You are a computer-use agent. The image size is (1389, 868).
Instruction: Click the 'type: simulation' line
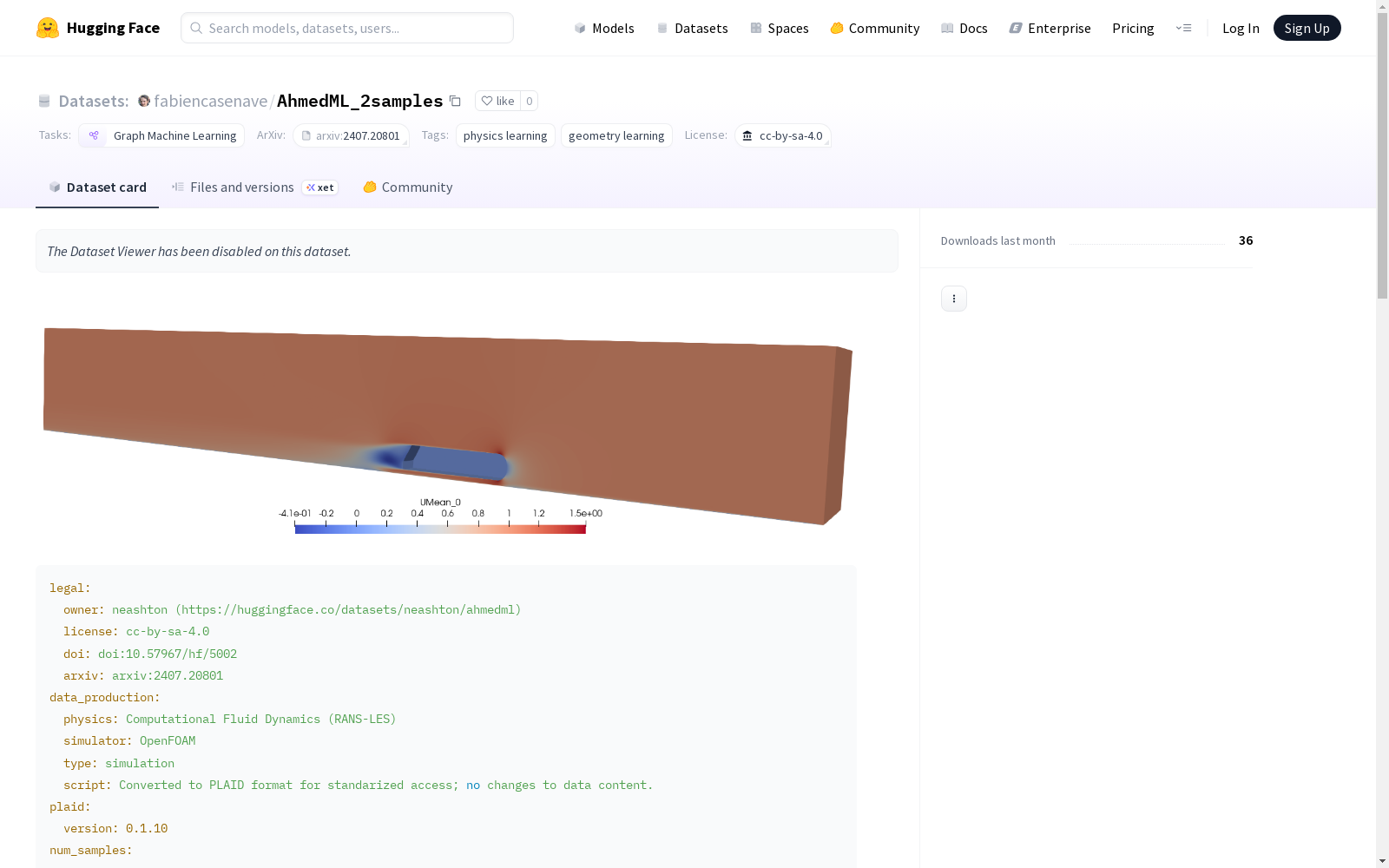(119, 763)
